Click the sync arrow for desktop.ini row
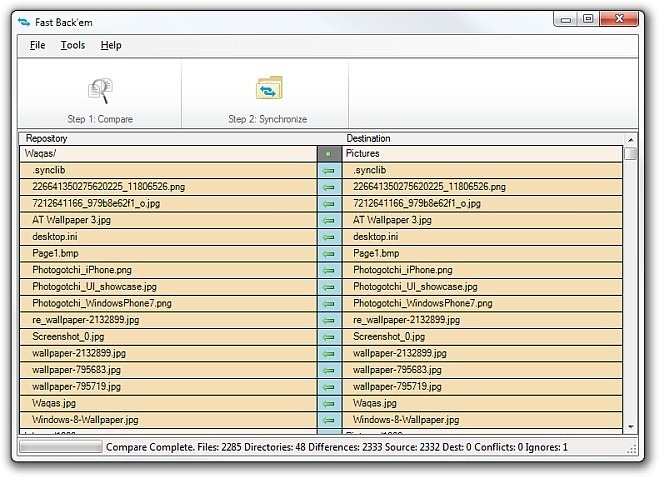This screenshot has height=478, width=660. pyautogui.click(x=329, y=237)
